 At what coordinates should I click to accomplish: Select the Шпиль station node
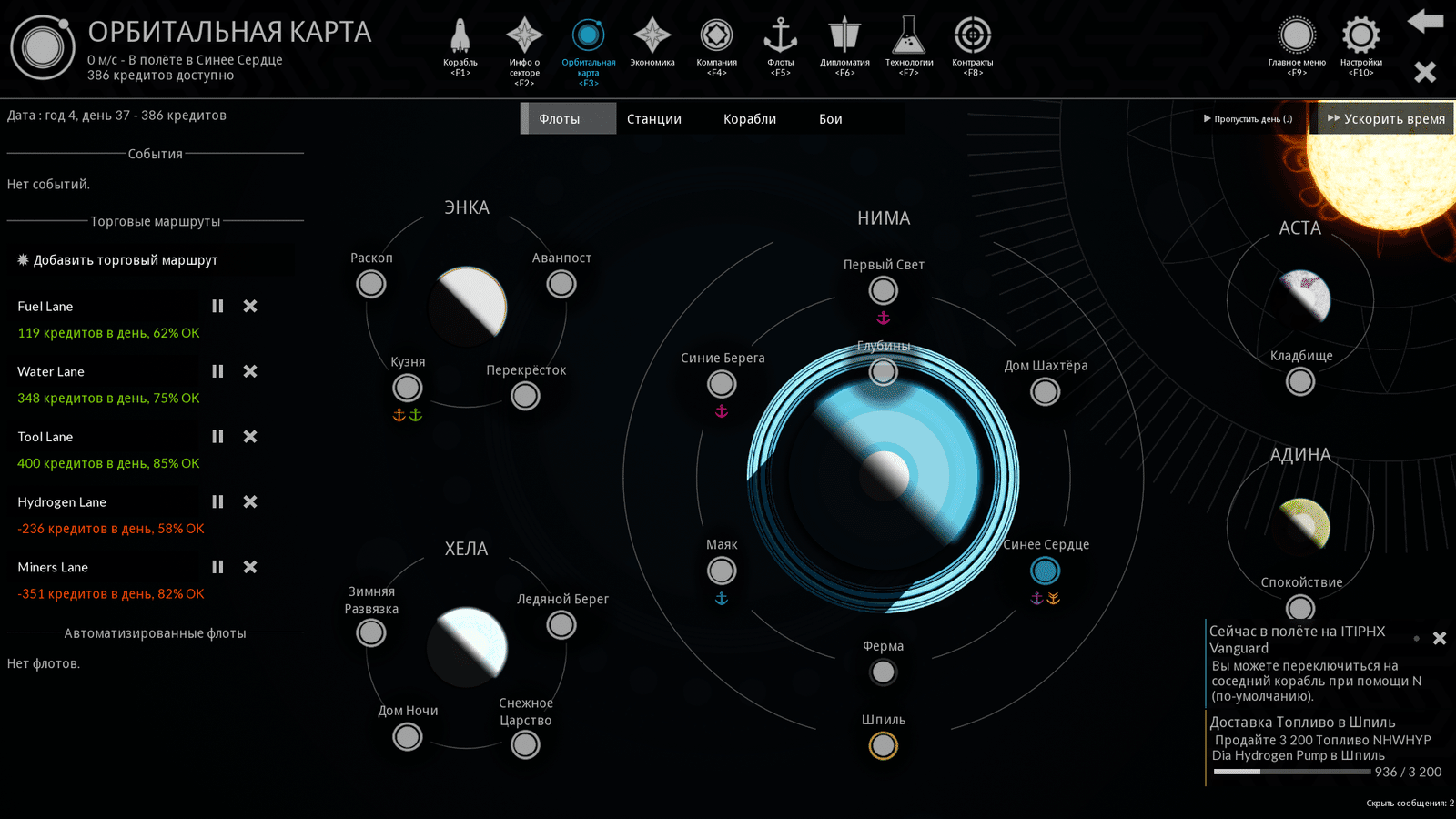click(x=883, y=745)
